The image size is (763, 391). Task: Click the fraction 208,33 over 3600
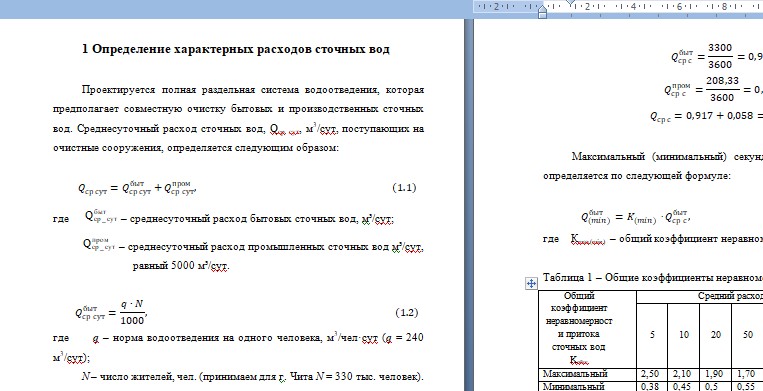722,89
